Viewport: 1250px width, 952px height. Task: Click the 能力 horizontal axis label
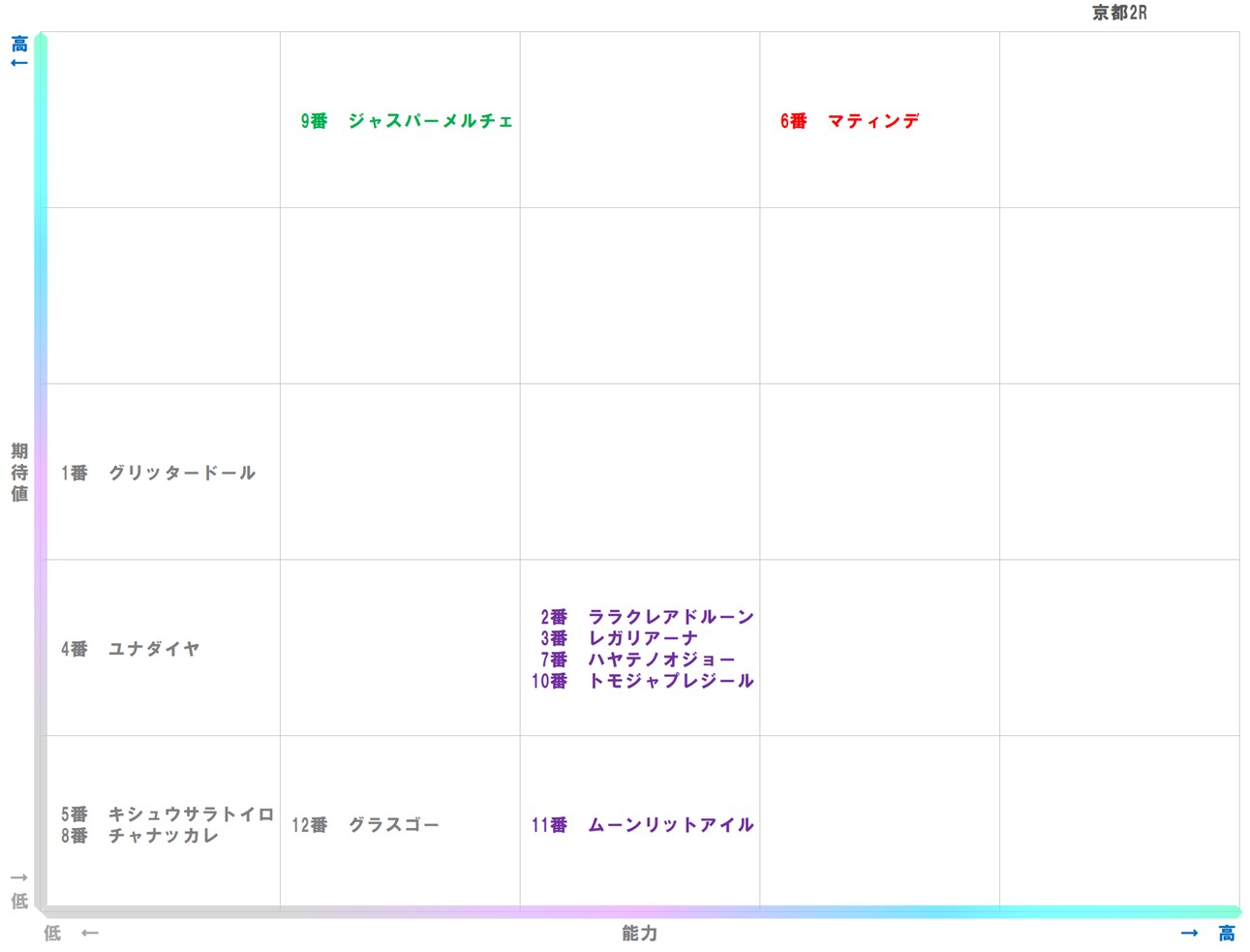[639, 933]
